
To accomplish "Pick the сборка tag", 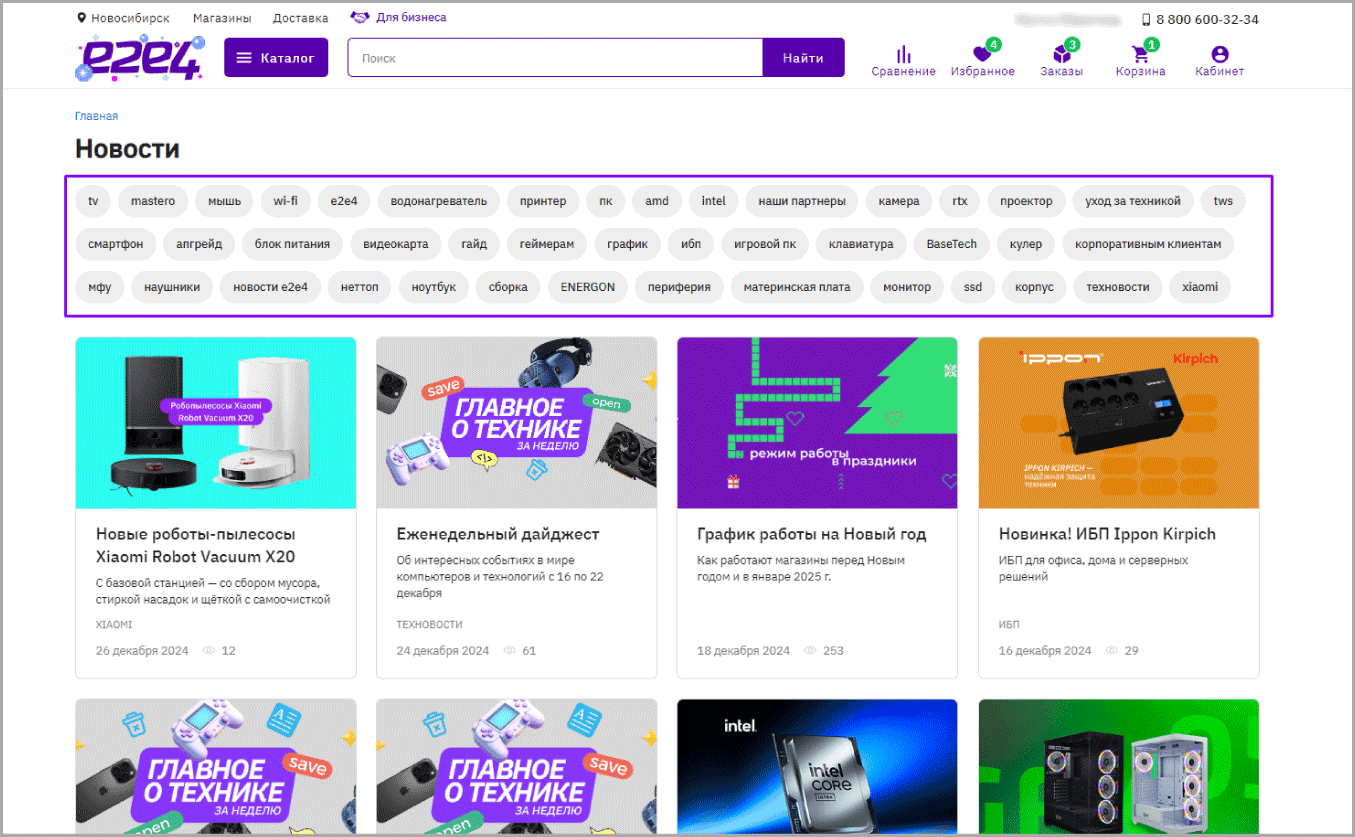I will click(509, 287).
